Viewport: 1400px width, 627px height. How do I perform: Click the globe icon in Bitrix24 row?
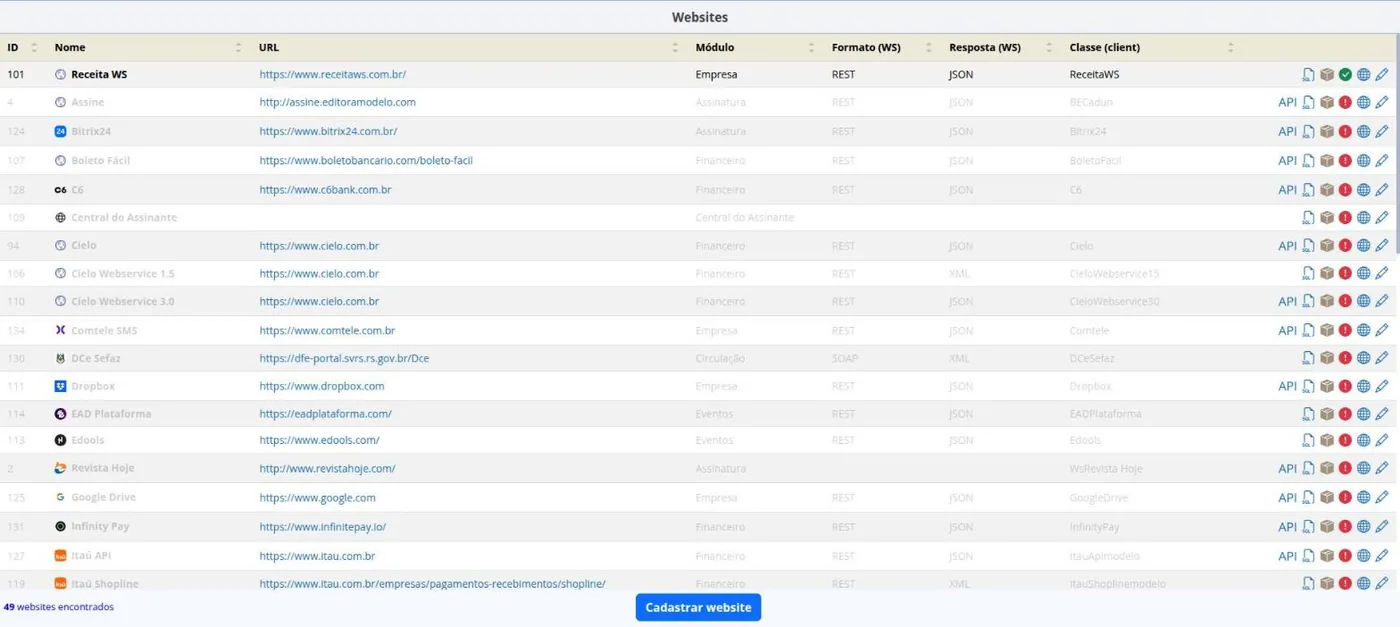point(1363,131)
